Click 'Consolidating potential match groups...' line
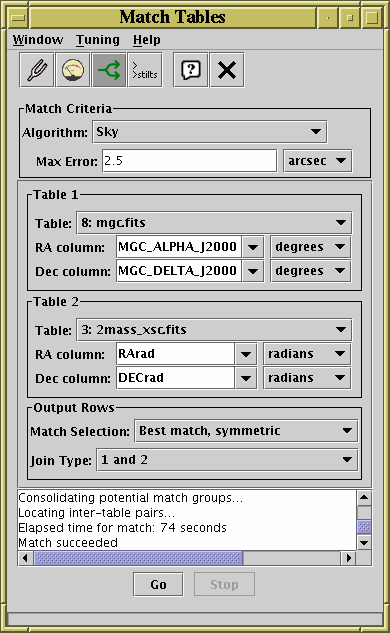This screenshot has width=390, height=633. (131, 498)
